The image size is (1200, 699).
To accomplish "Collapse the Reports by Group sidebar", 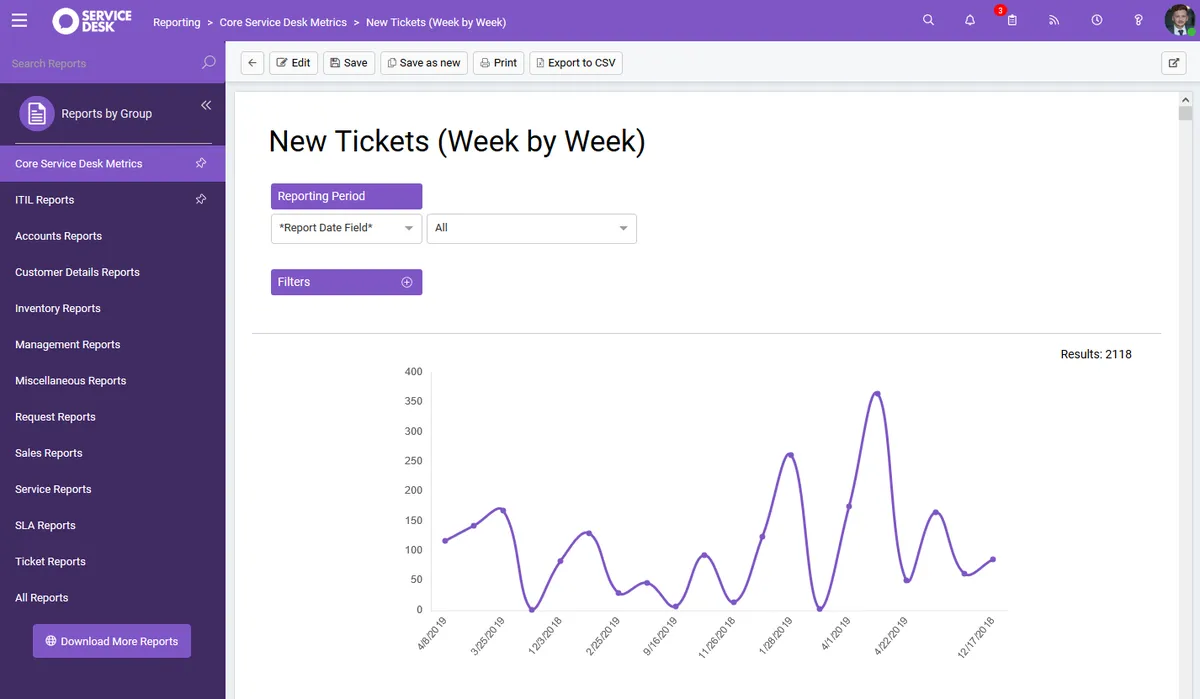I will [206, 105].
